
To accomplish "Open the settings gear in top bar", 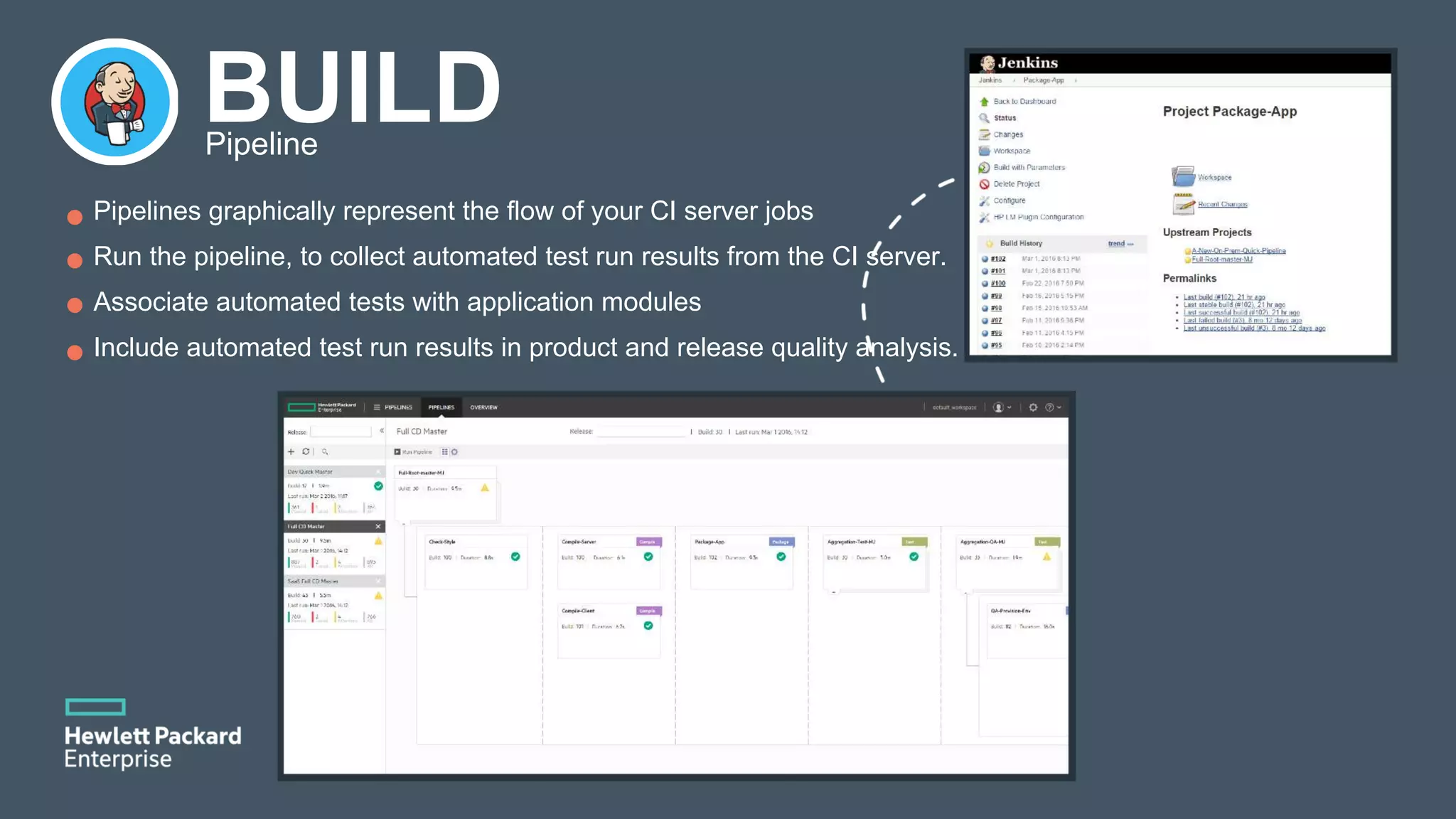I will [1033, 407].
